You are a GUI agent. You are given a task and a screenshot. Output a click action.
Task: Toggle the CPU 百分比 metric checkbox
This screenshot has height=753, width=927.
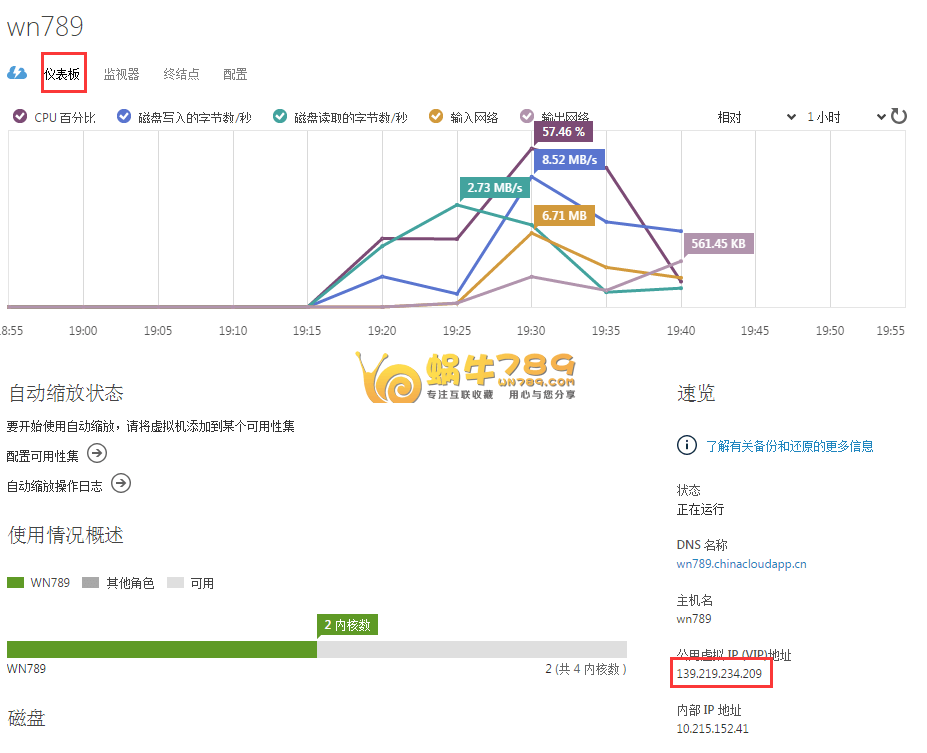pos(20,117)
